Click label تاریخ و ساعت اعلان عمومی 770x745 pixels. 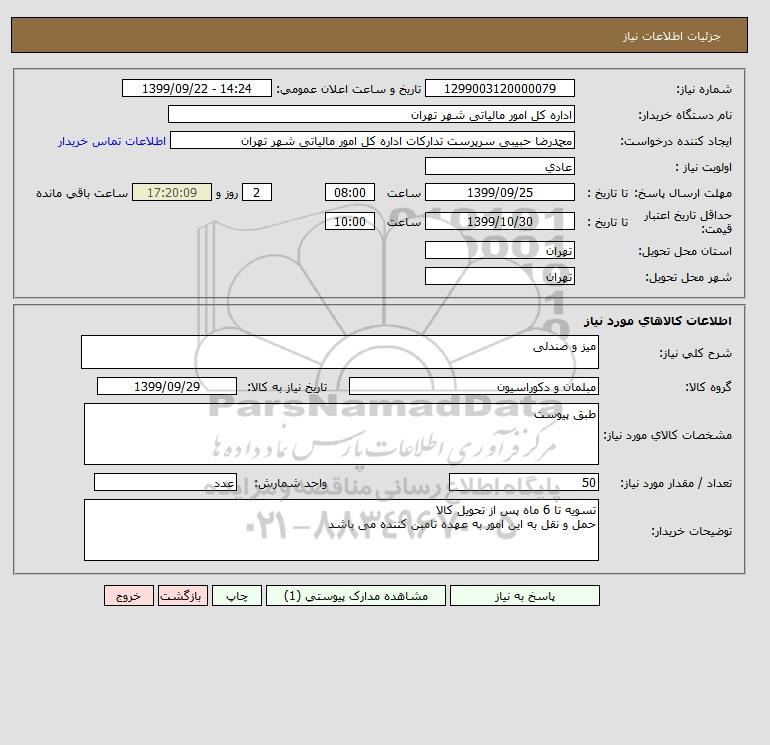[x=349, y=89]
